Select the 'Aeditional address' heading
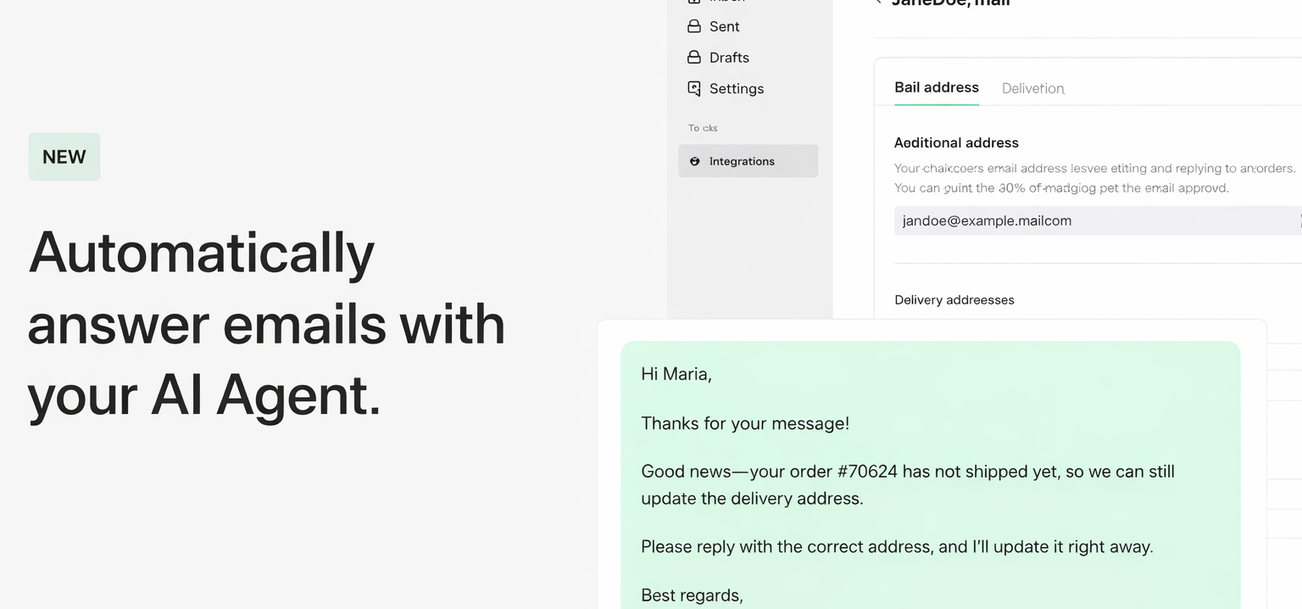Image resolution: width=1302 pixels, height=609 pixels. point(956,143)
